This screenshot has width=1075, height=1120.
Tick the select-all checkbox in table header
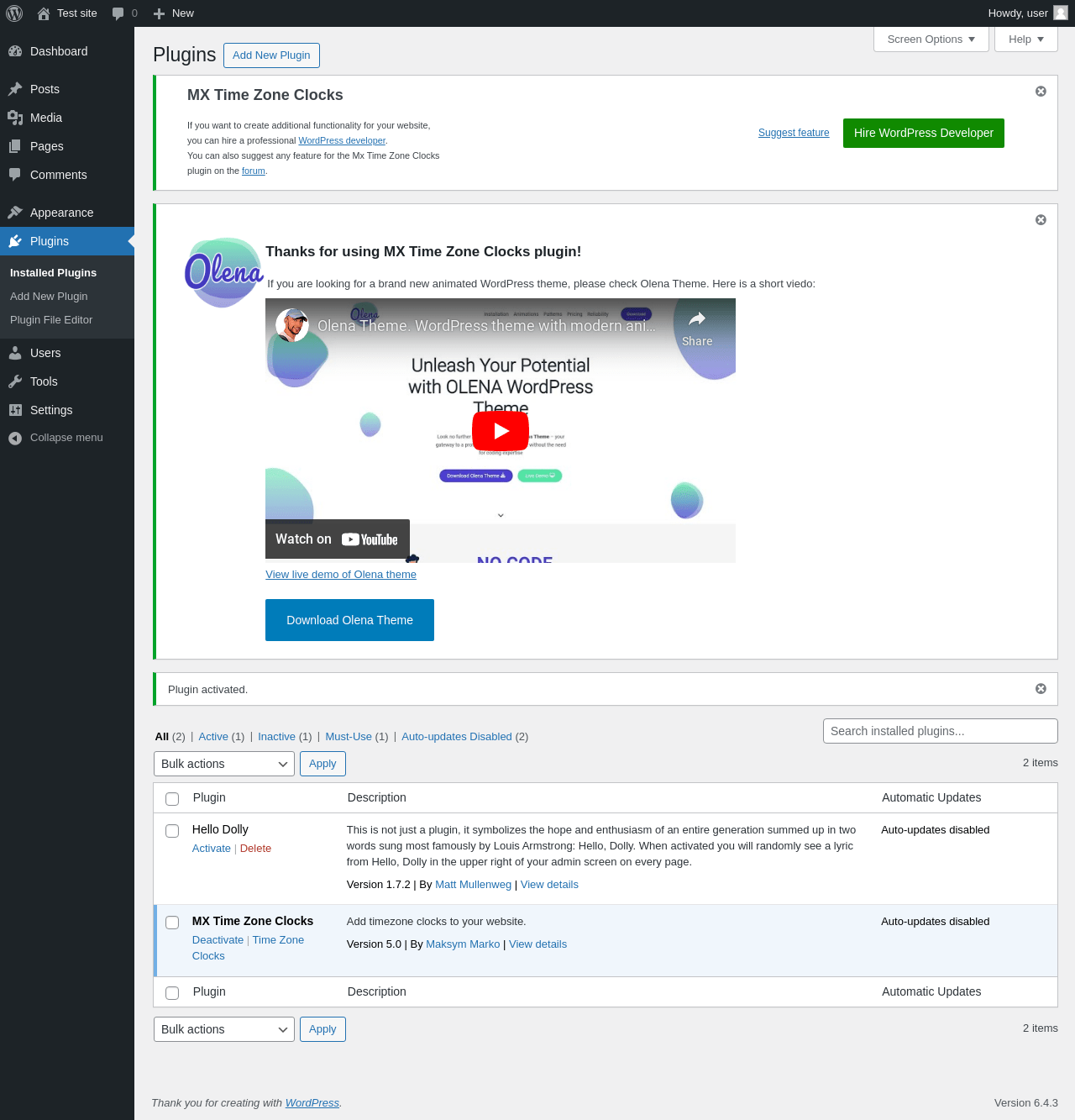pyautogui.click(x=172, y=798)
